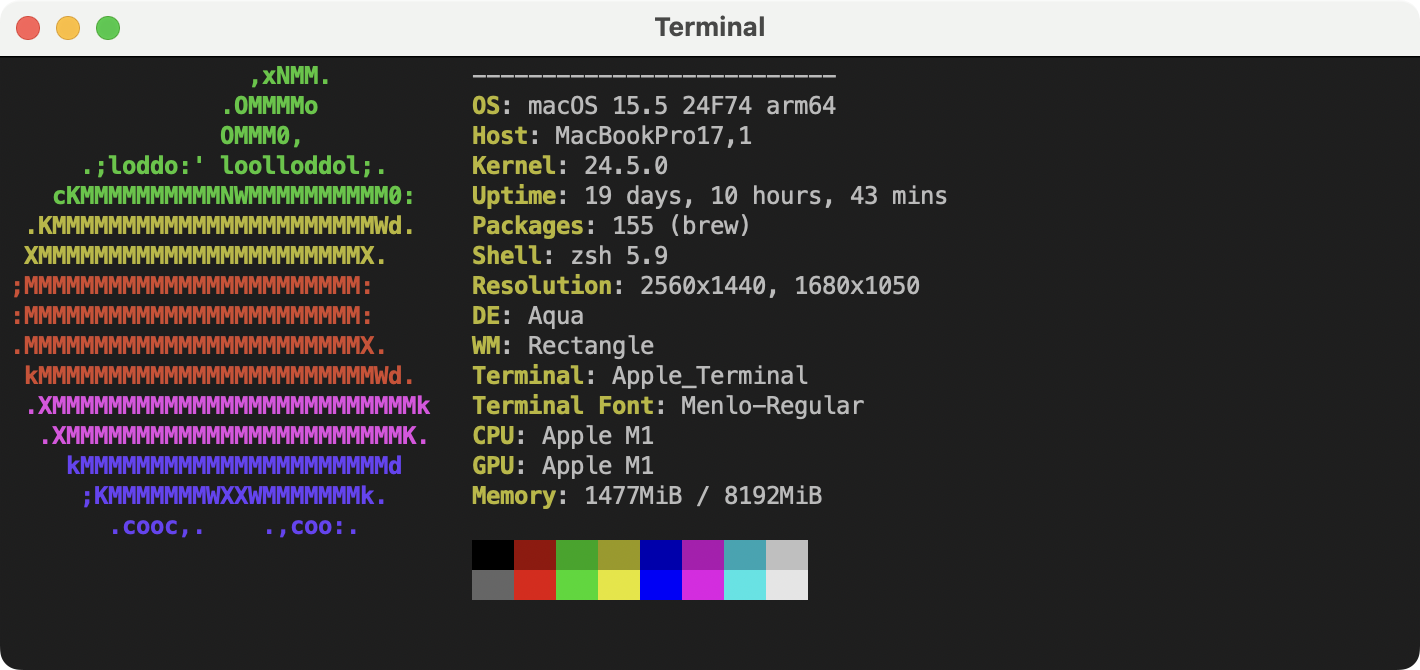Click the "Host" label

tap(500, 136)
